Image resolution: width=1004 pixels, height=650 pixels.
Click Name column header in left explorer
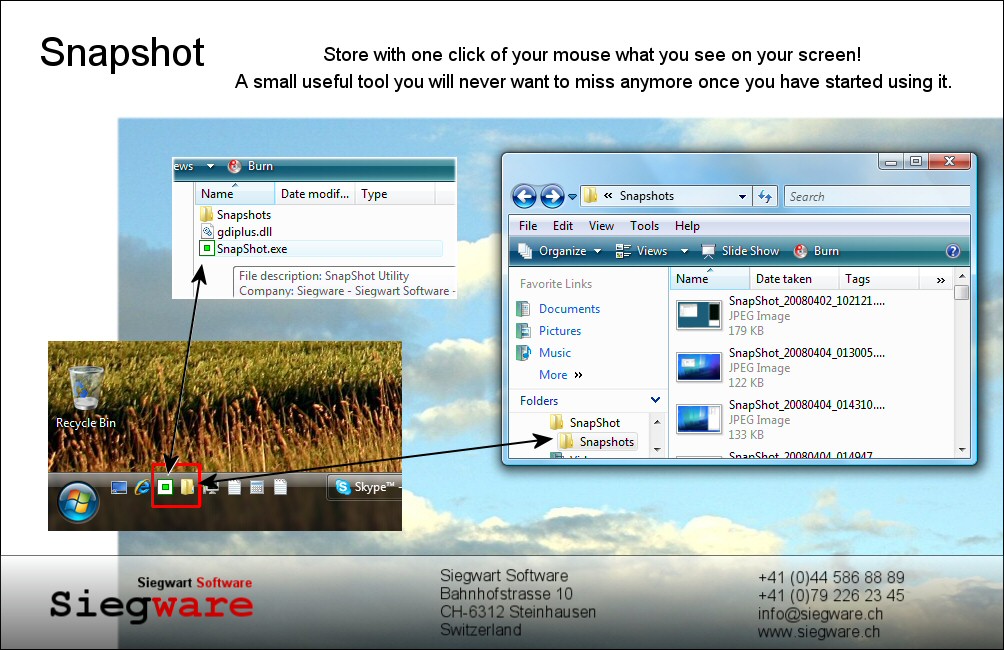point(235,193)
